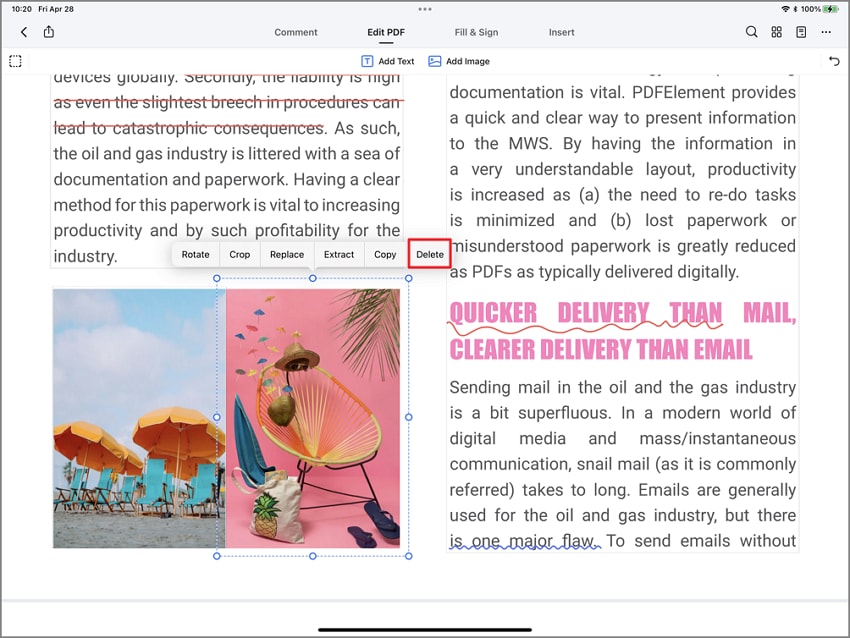Activate the dashed selection box tool
850x638 pixels.
pos(15,61)
